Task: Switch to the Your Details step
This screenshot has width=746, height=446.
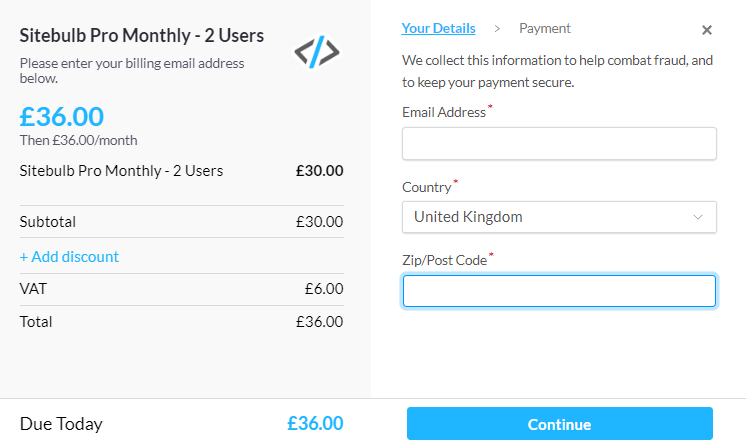Action: [x=438, y=29]
